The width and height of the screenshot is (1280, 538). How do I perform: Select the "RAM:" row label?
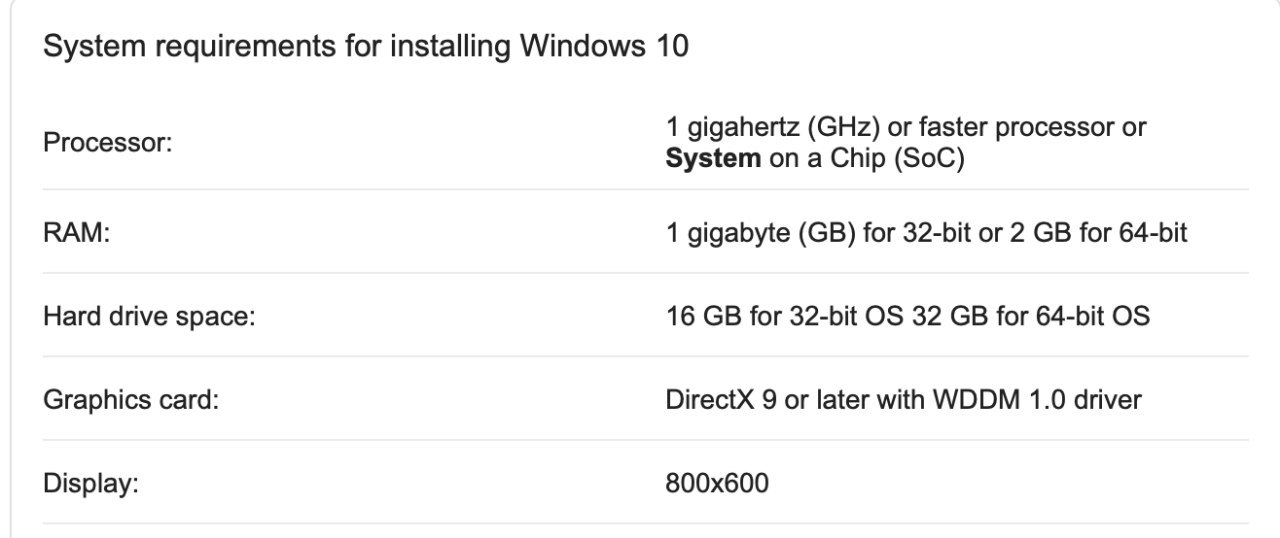coord(76,234)
